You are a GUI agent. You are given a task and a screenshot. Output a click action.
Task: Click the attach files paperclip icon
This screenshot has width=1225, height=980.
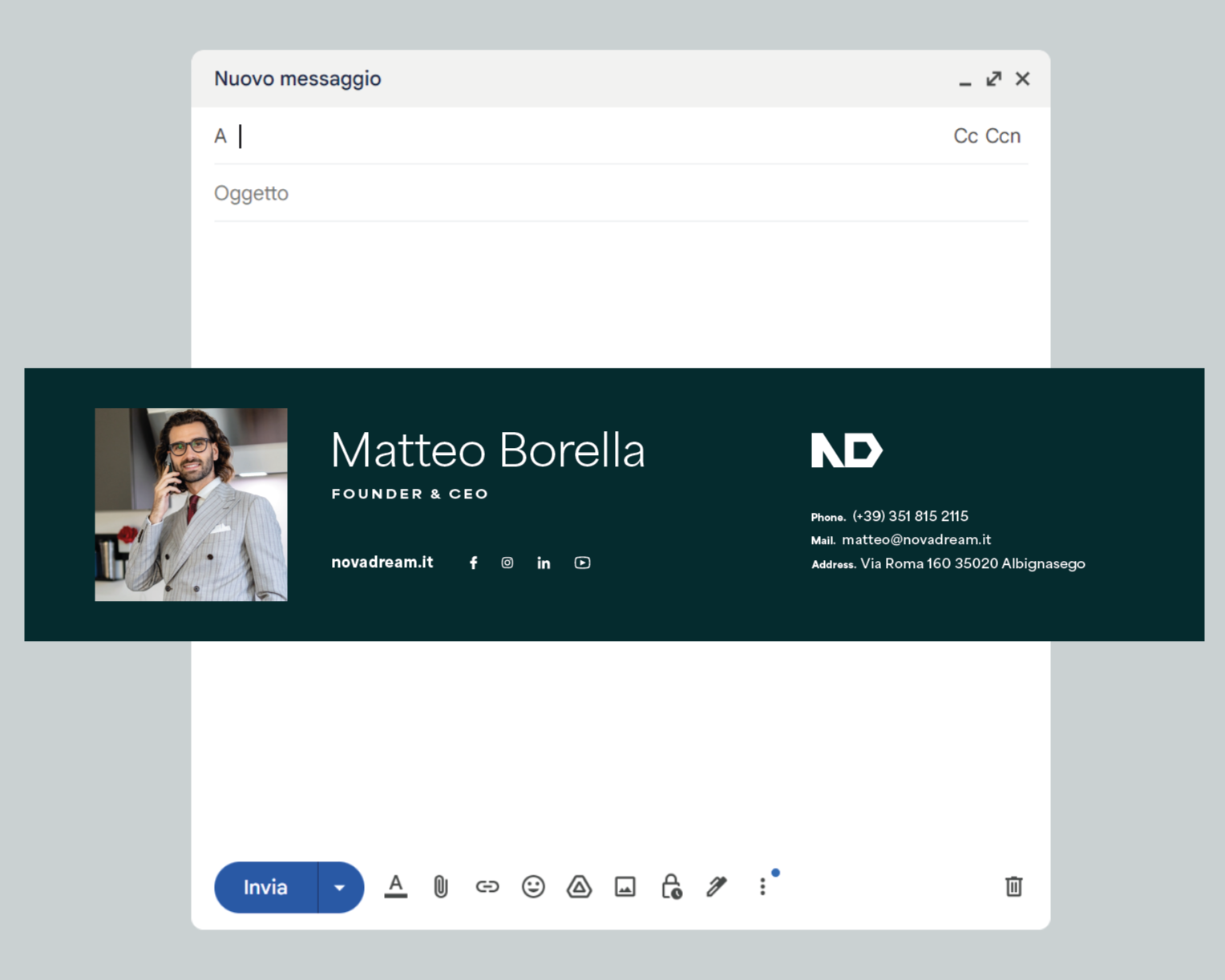point(441,886)
